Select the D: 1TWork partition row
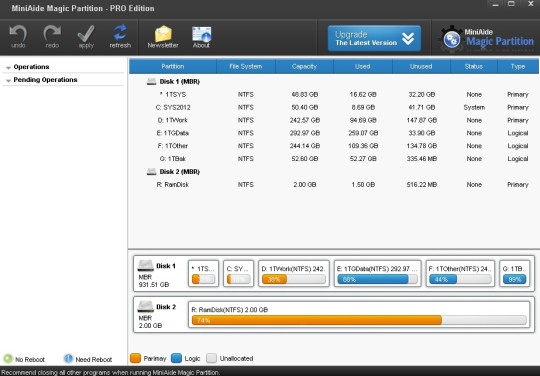Image resolution: width=540 pixels, height=376 pixels. (x=334, y=120)
